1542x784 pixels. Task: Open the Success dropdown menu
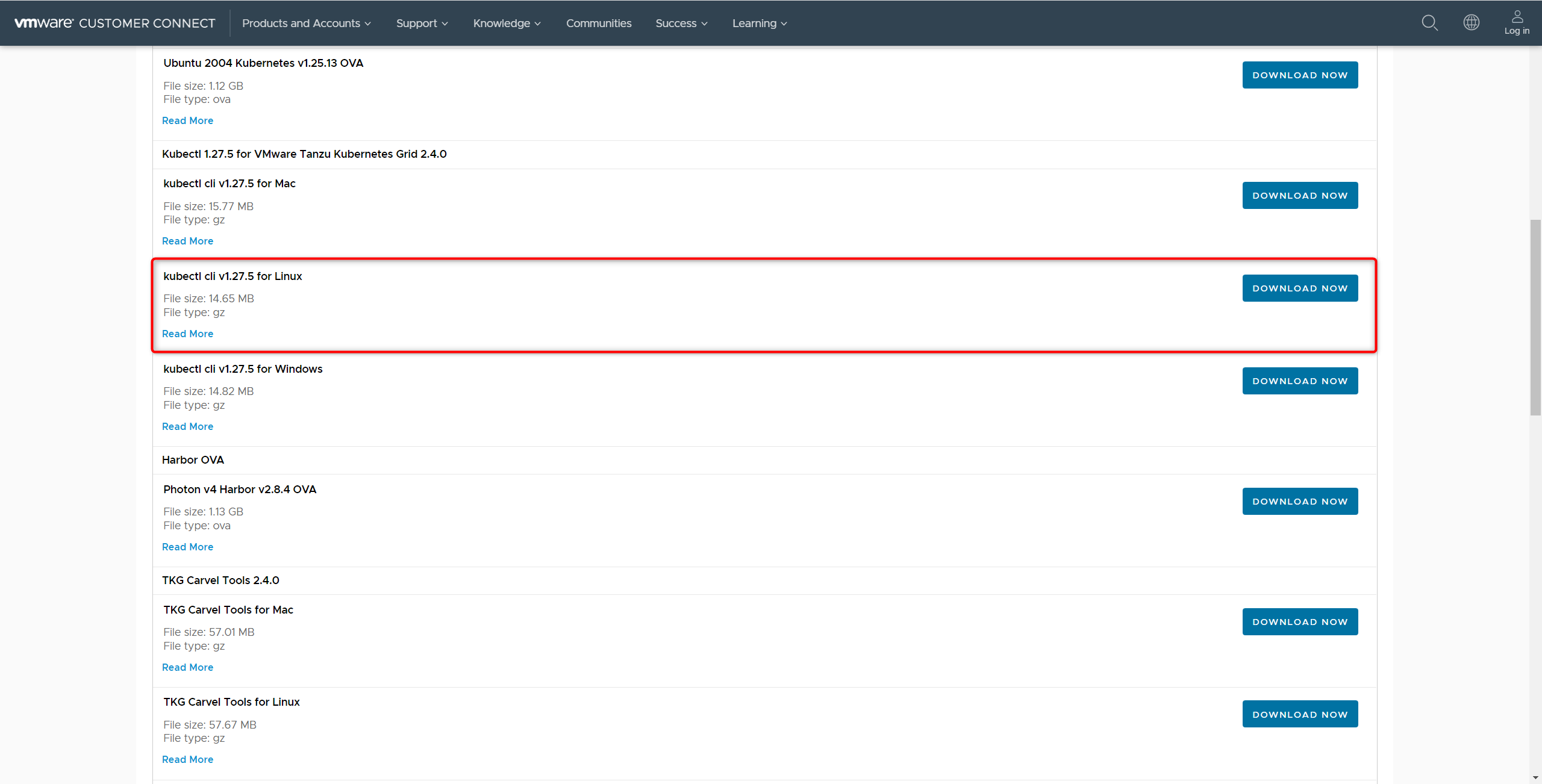point(681,23)
